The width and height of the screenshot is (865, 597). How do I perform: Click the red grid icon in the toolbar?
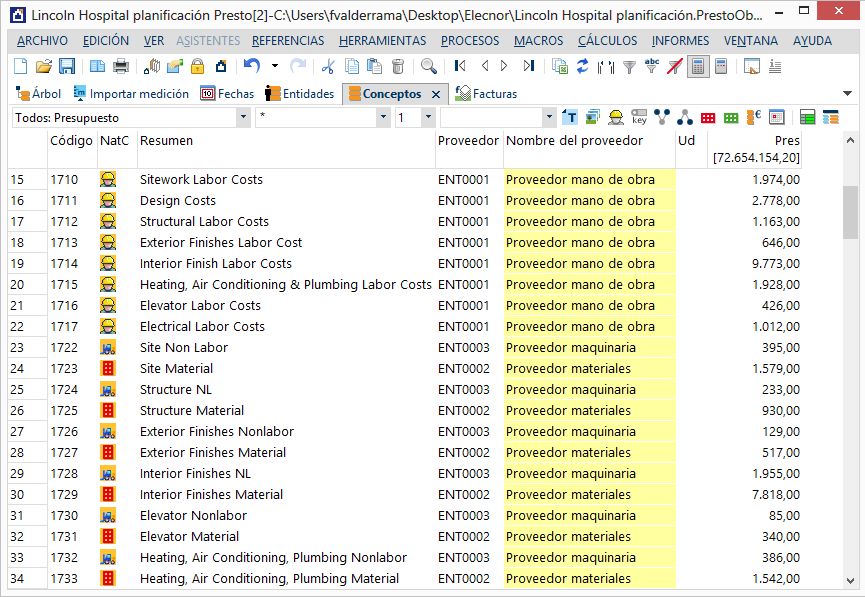[708, 118]
